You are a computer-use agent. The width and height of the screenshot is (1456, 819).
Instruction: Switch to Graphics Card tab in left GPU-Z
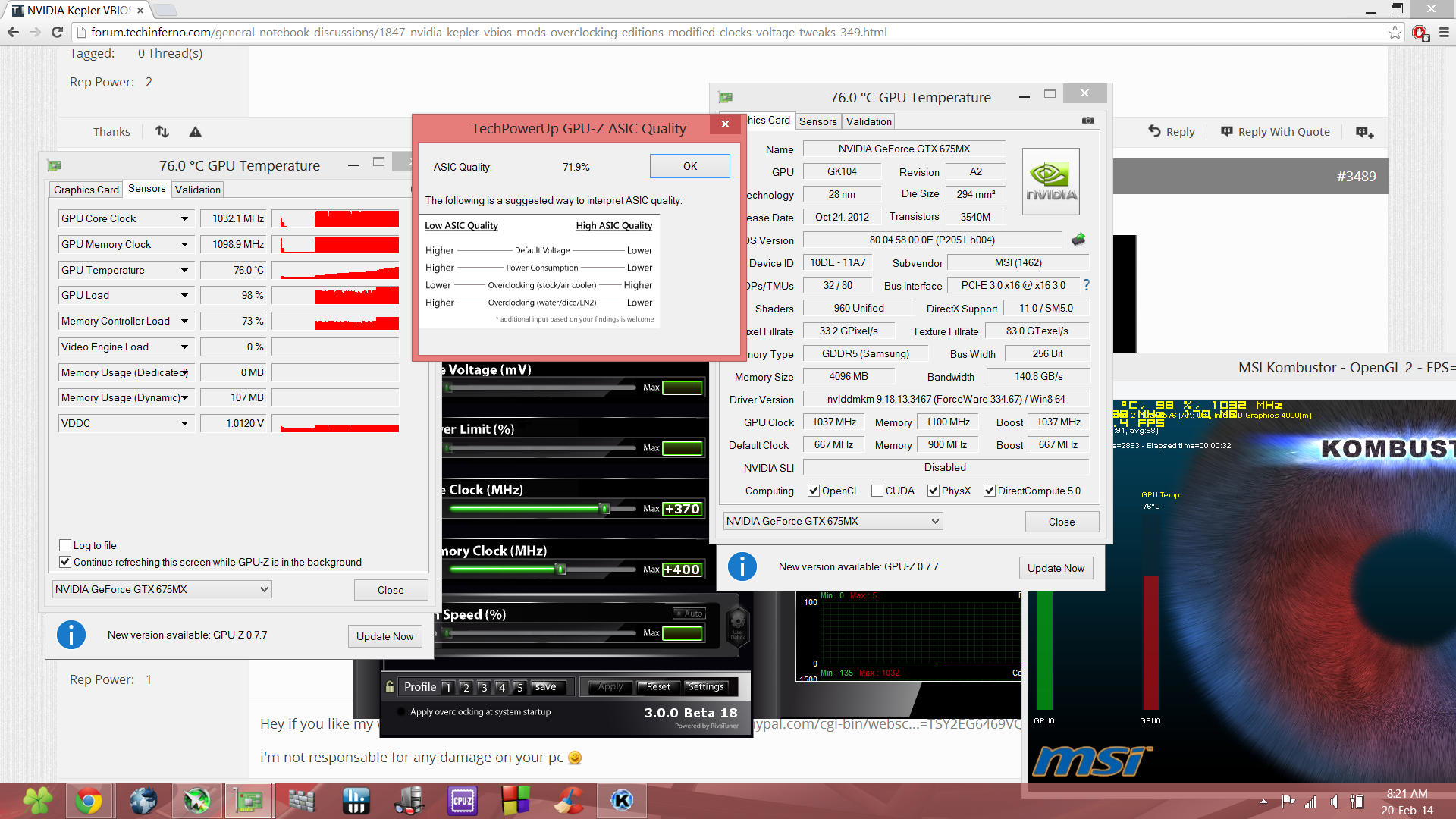click(86, 190)
